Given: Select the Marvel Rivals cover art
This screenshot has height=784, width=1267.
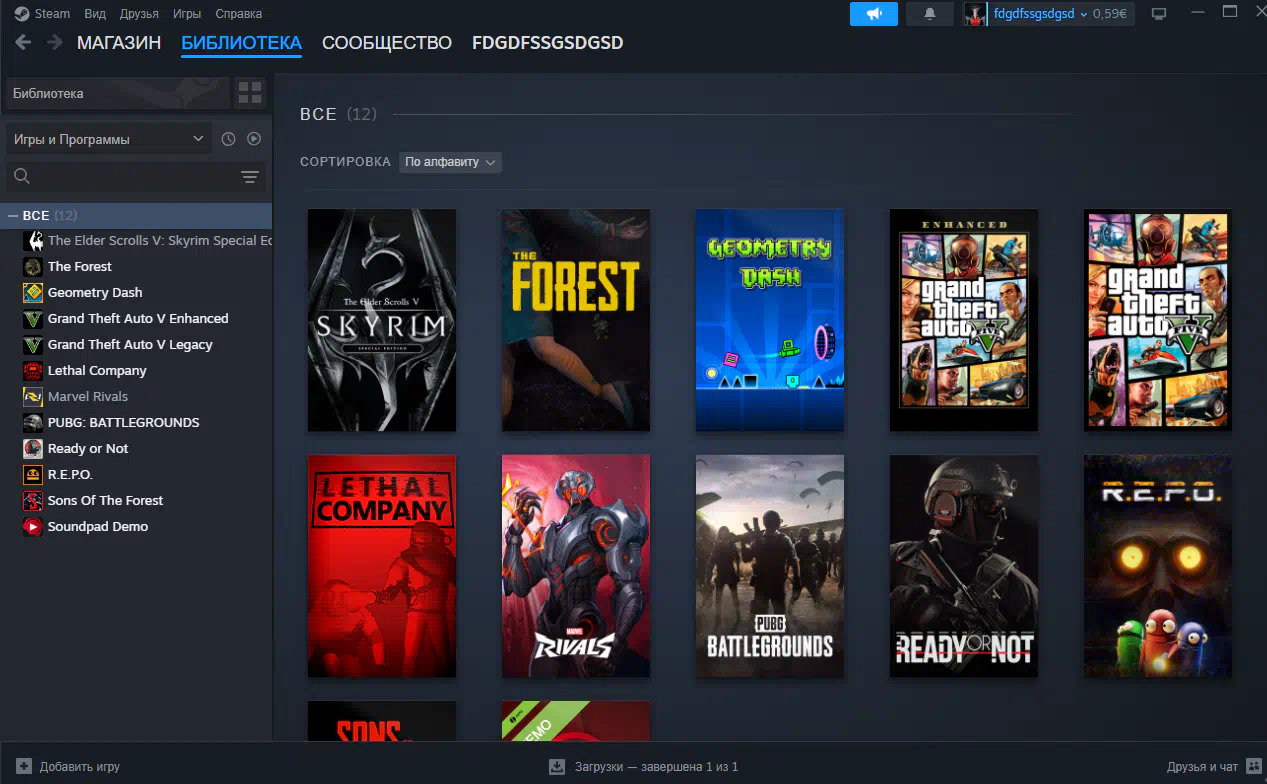Looking at the screenshot, I should click(x=576, y=566).
